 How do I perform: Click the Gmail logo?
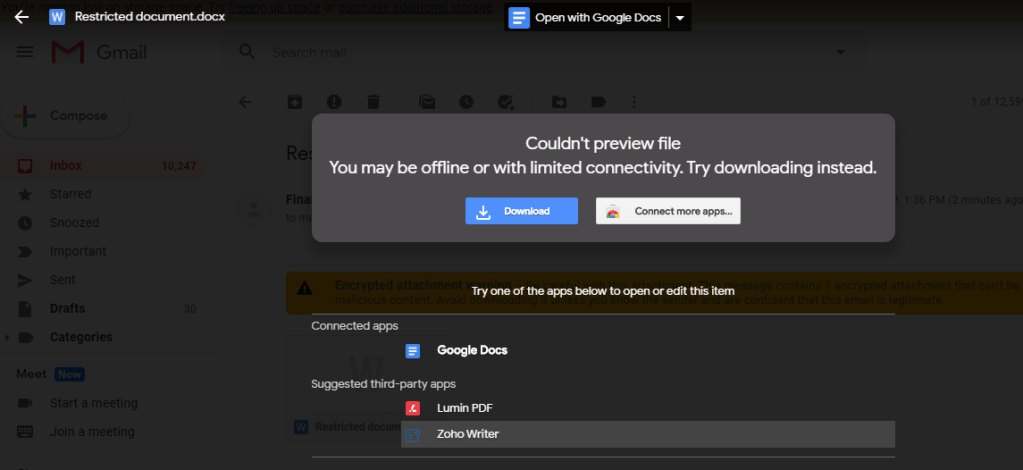[x=99, y=52]
